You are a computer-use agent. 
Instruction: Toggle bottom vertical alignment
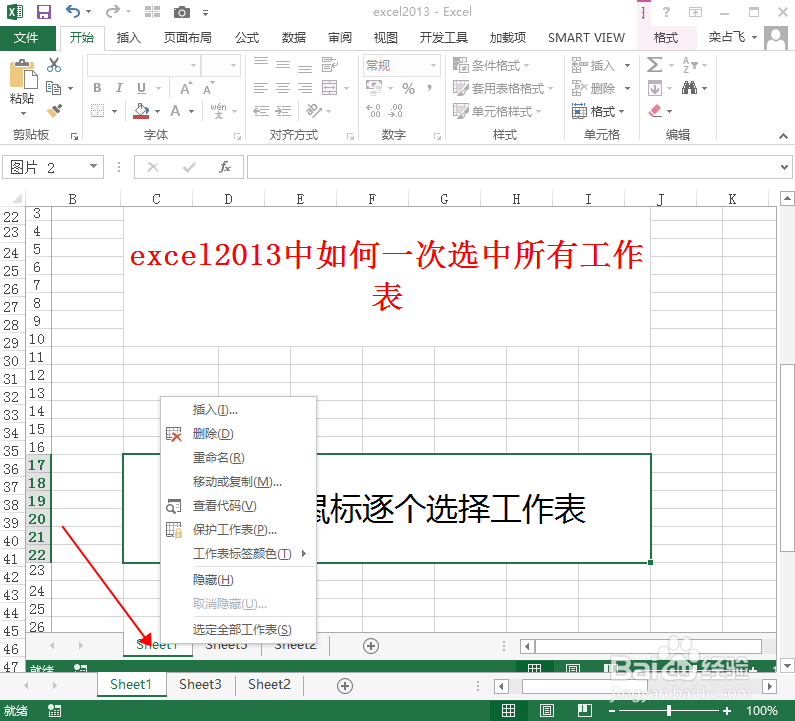tap(305, 67)
